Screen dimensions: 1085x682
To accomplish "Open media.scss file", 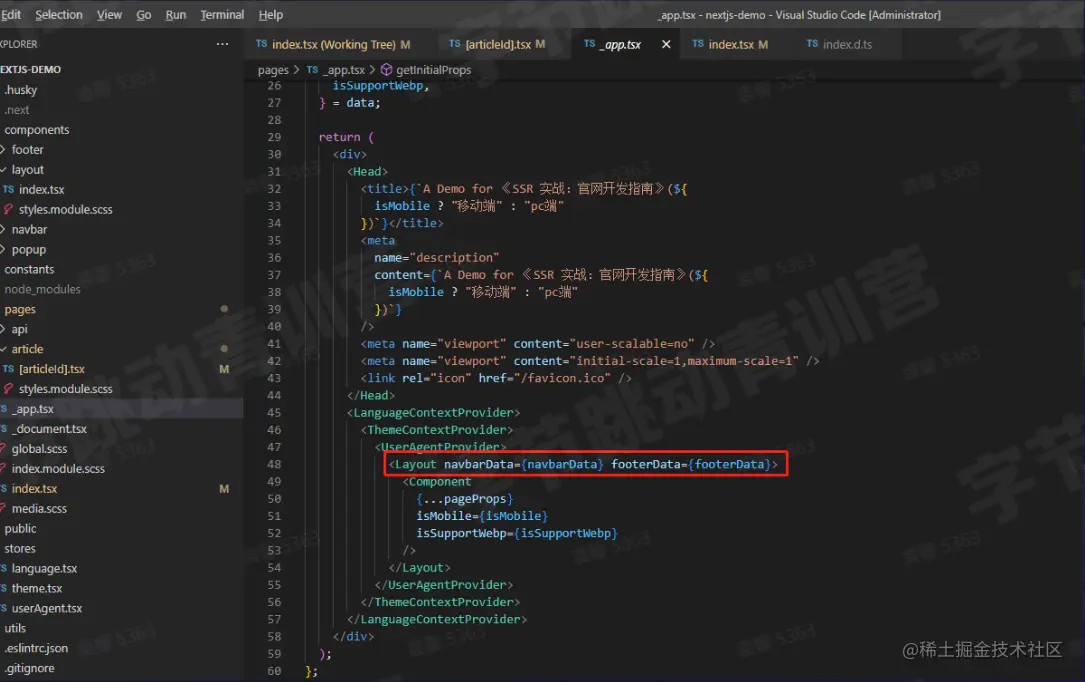I will (39, 508).
